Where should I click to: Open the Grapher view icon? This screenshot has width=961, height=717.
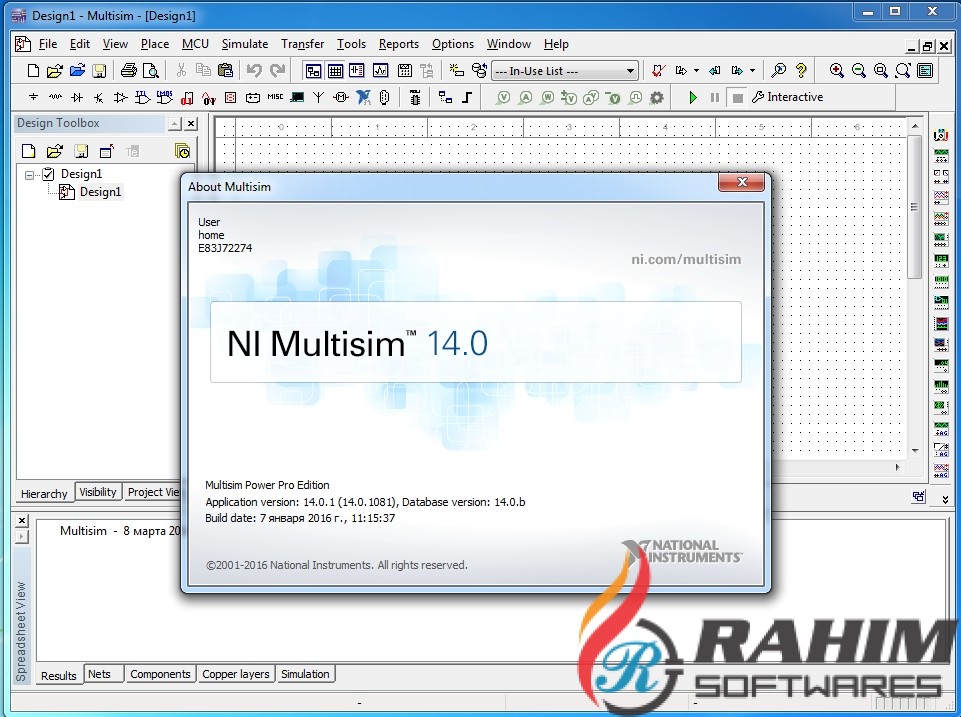[381, 71]
